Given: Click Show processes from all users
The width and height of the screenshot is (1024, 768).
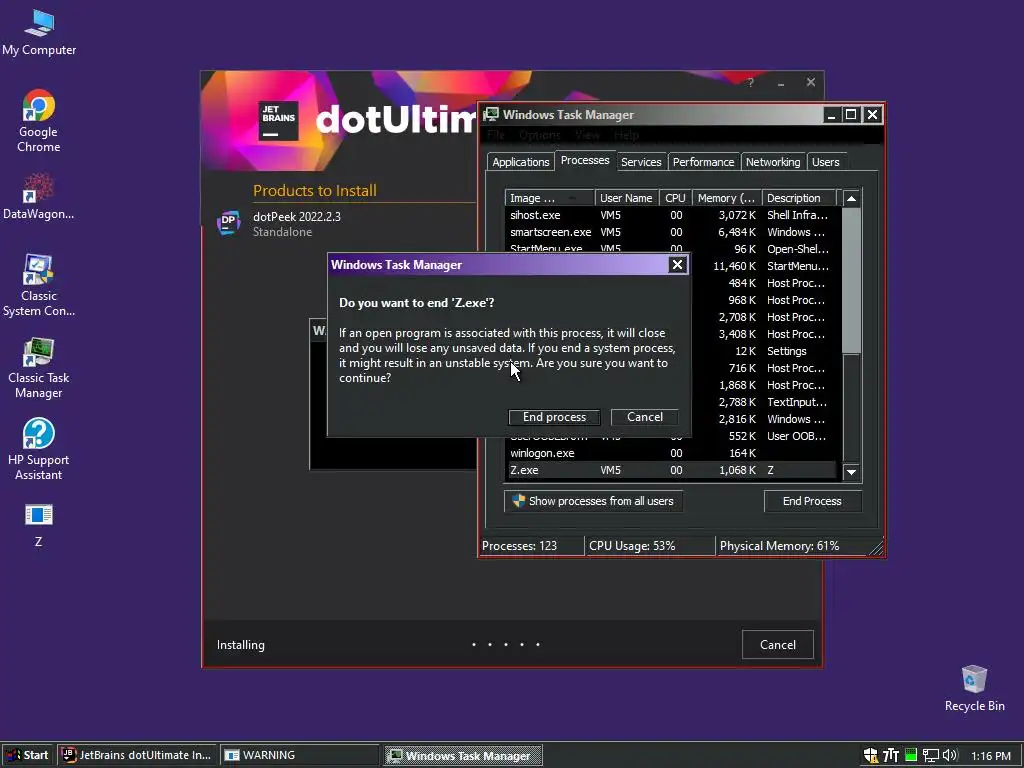Looking at the screenshot, I should [x=594, y=502].
